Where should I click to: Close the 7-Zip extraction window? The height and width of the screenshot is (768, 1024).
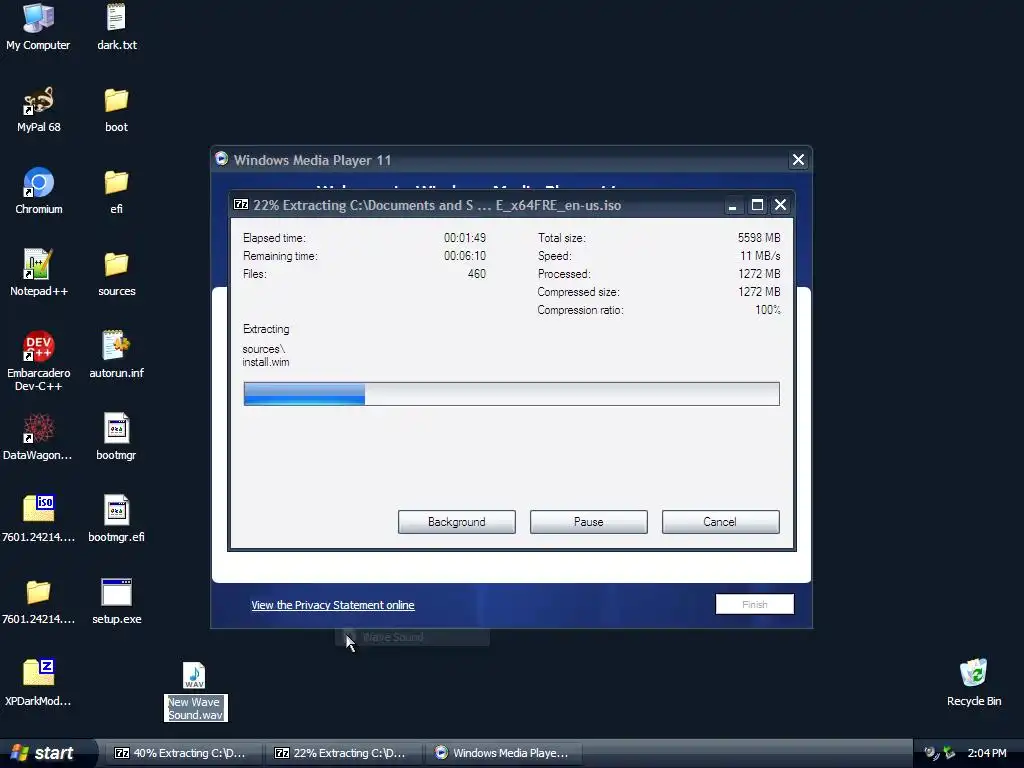point(780,205)
